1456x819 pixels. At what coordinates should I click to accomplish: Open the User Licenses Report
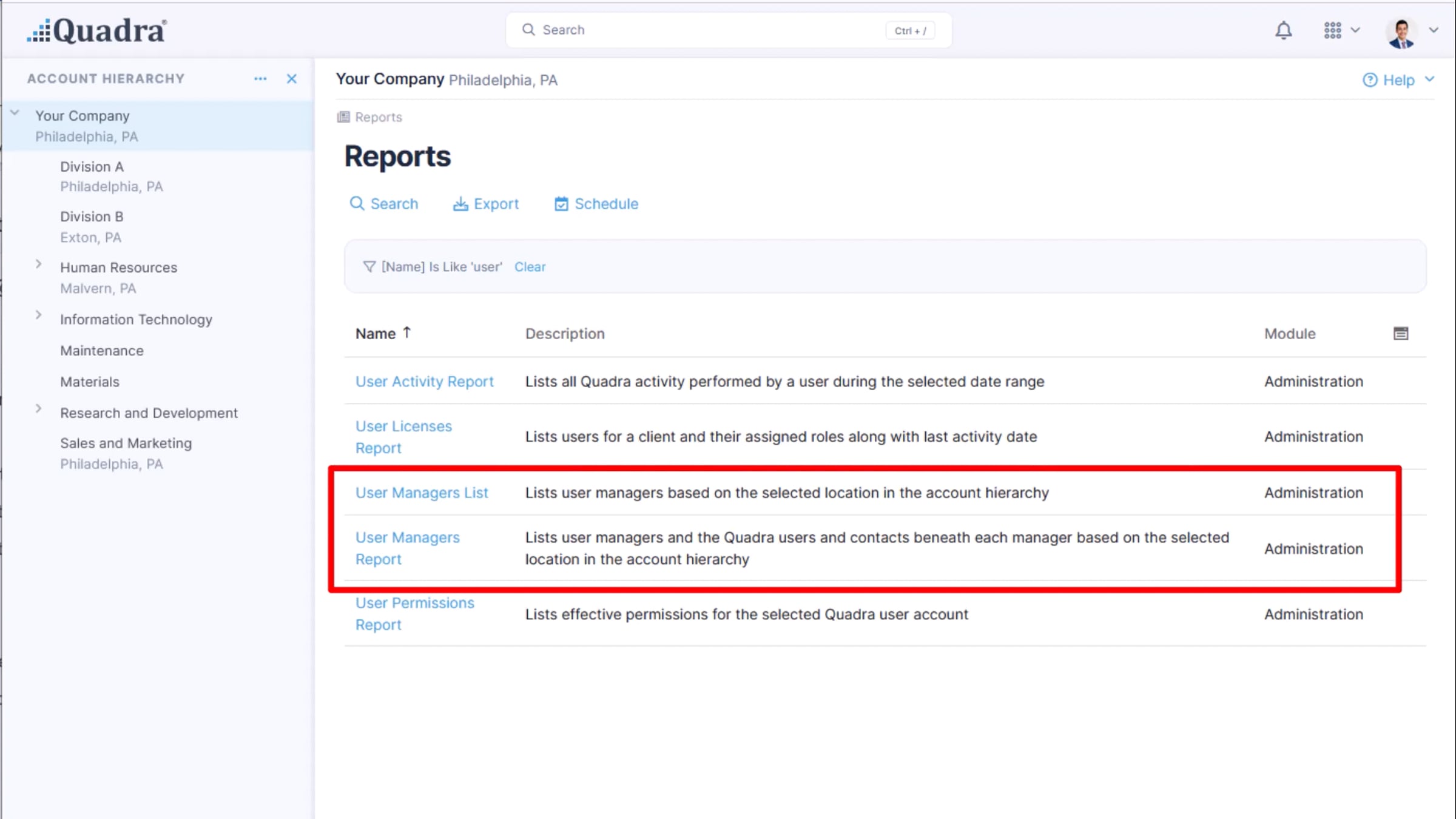tap(403, 437)
